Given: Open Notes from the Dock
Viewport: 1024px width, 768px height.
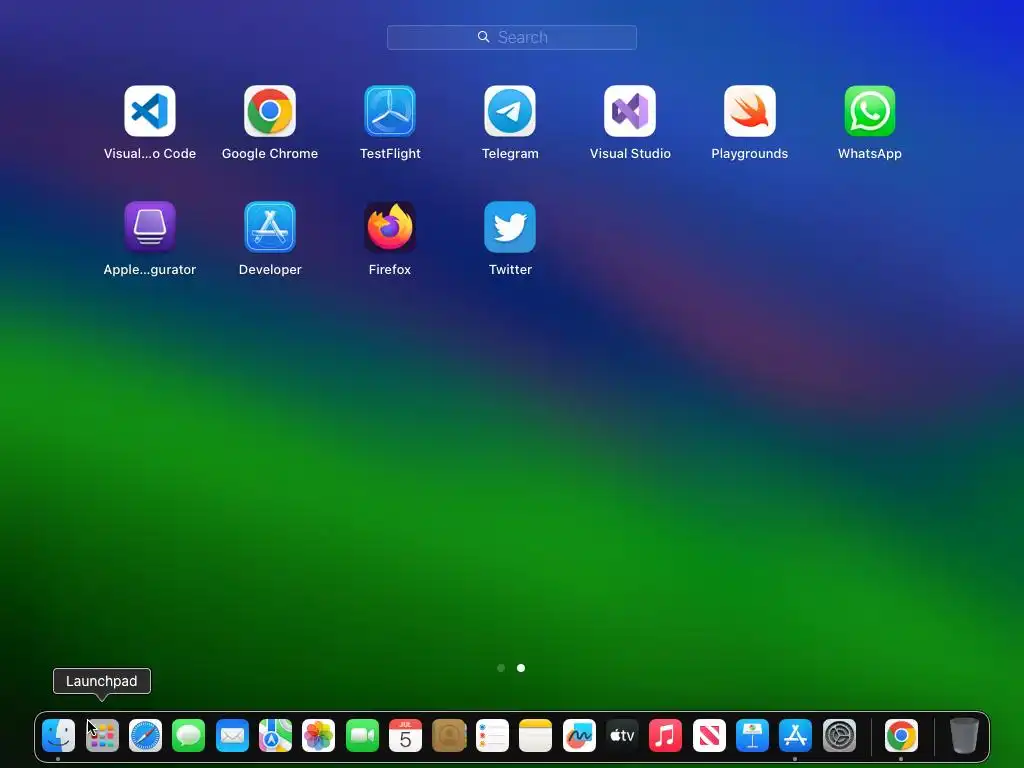Looking at the screenshot, I should pyautogui.click(x=536, y=736).
